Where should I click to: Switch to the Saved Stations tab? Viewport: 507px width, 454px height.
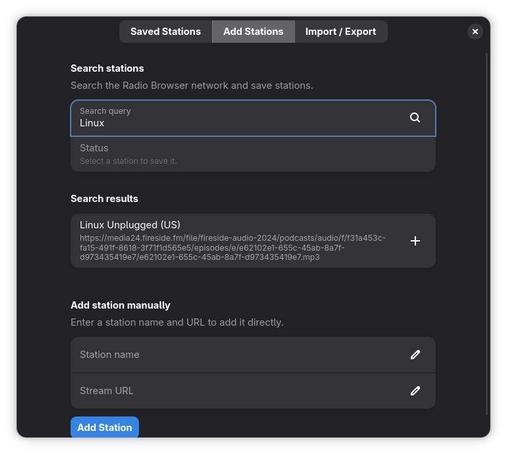166,32
